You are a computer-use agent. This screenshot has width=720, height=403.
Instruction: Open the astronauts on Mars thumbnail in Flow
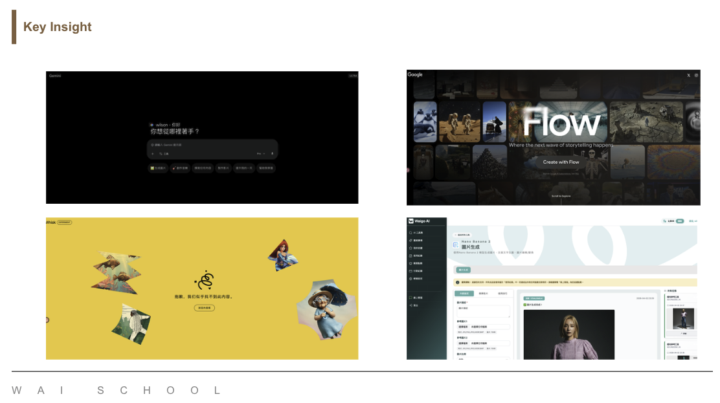pyautogui.click(x=459, y=122)
